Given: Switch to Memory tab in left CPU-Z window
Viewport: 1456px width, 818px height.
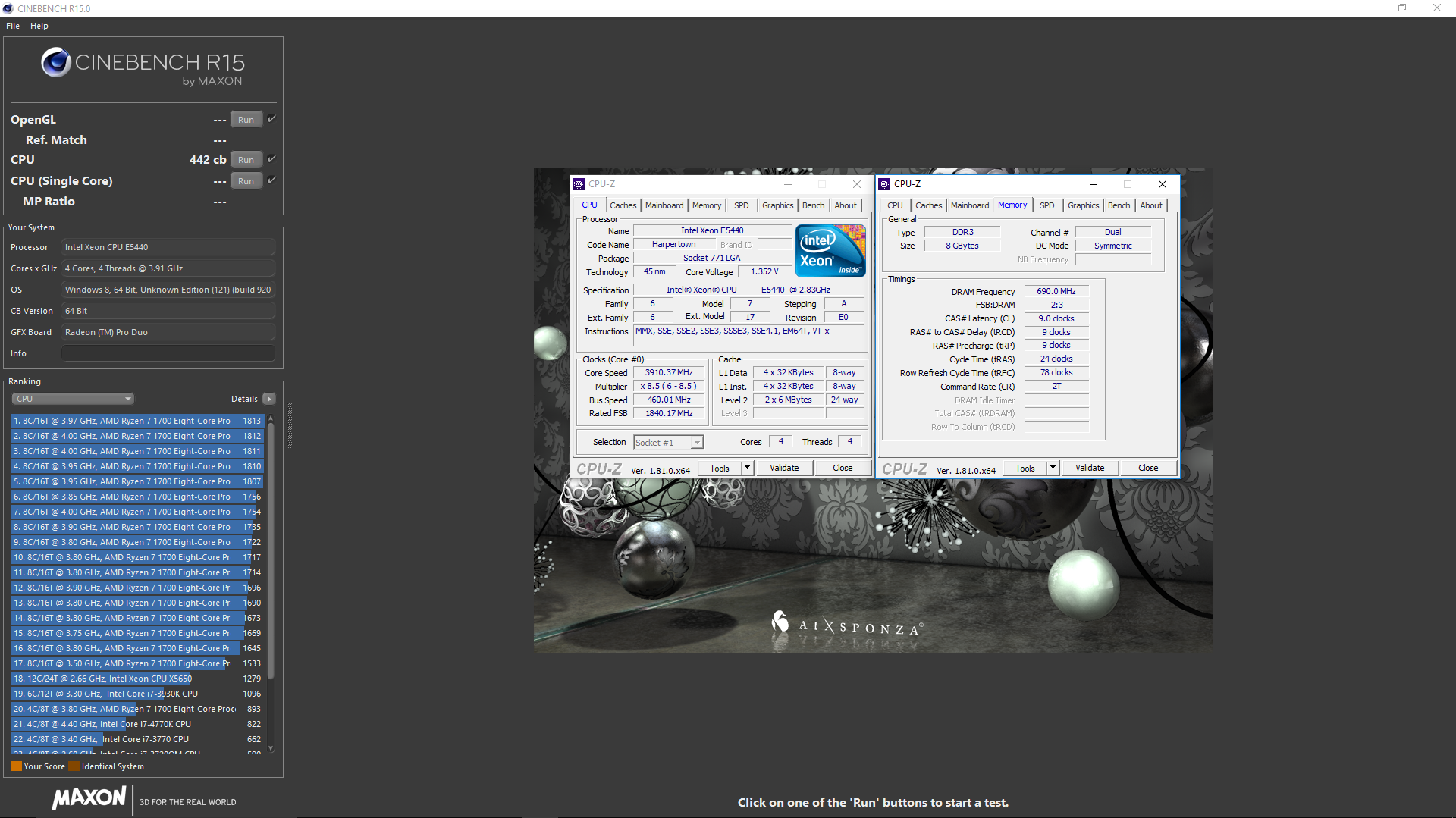Looking at the screenshot, I should click(x=707, y=205).
